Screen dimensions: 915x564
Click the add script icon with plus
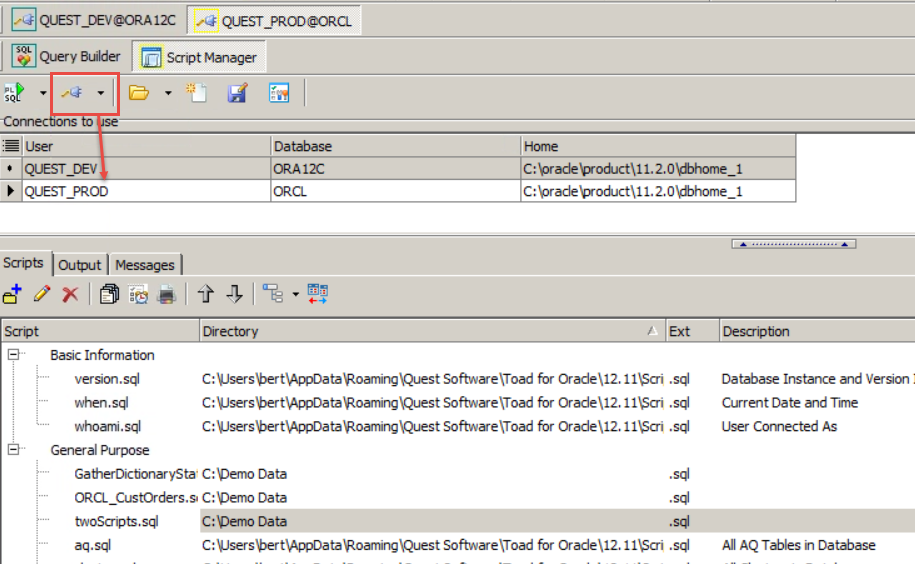click(12, 294)
